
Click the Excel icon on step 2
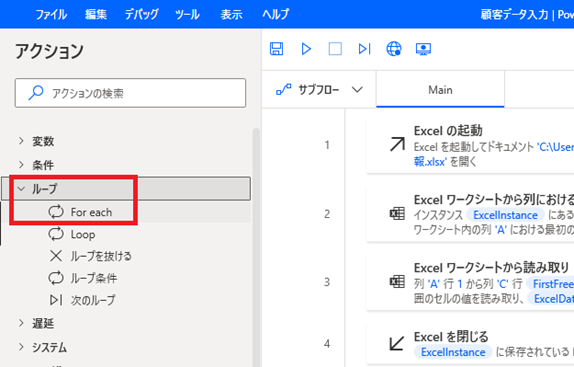[397, 213]
